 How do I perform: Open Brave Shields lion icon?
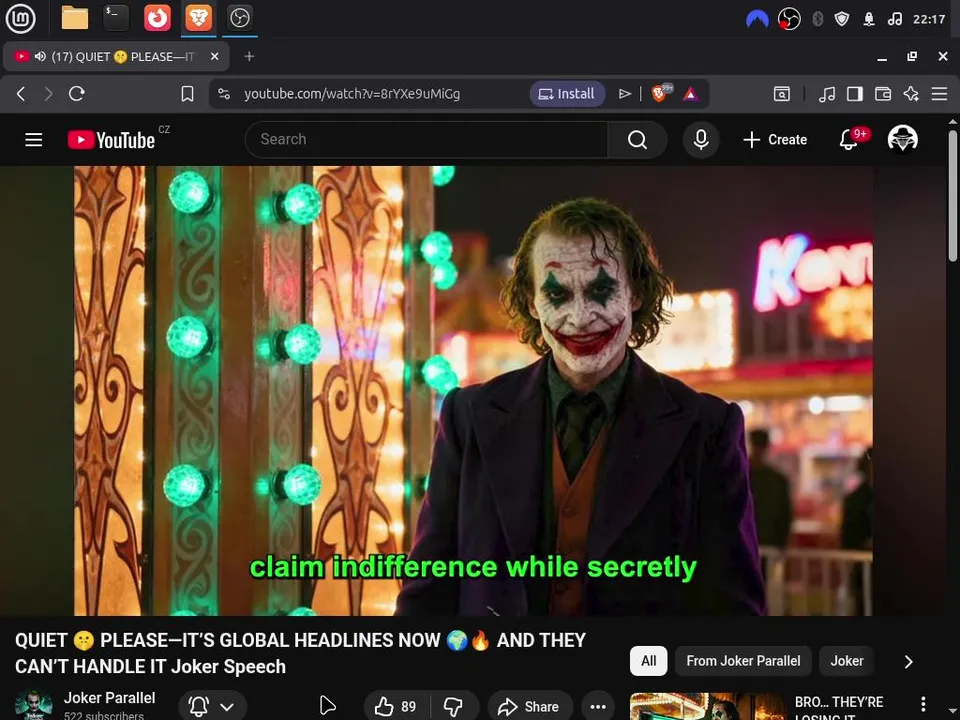point(660,93)
